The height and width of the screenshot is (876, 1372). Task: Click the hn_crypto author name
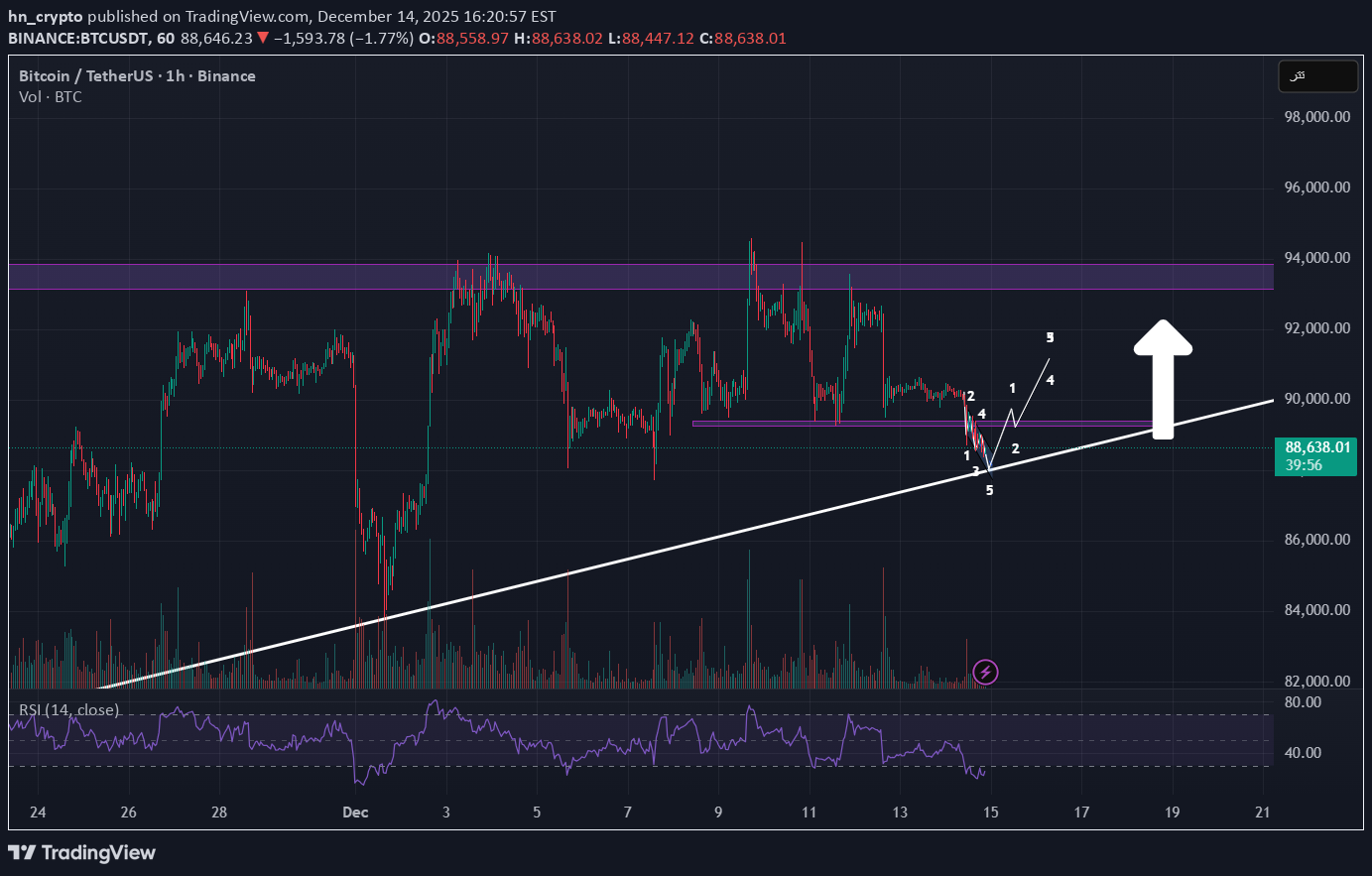tap(46, 17)
